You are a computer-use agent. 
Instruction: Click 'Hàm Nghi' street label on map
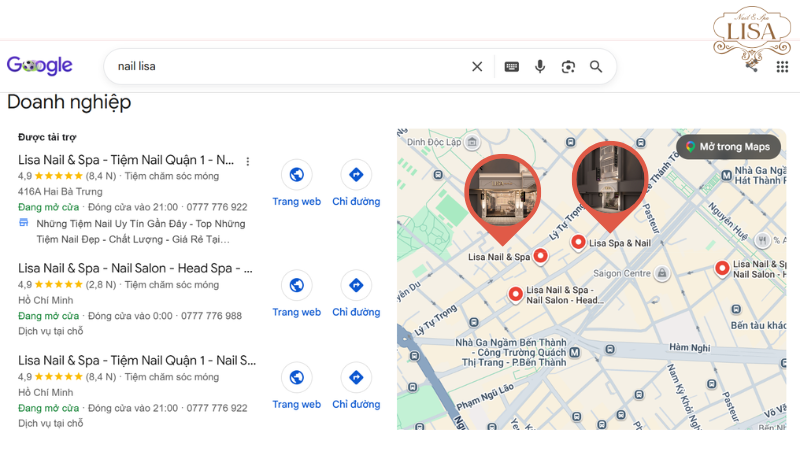[x=690, y=347]
